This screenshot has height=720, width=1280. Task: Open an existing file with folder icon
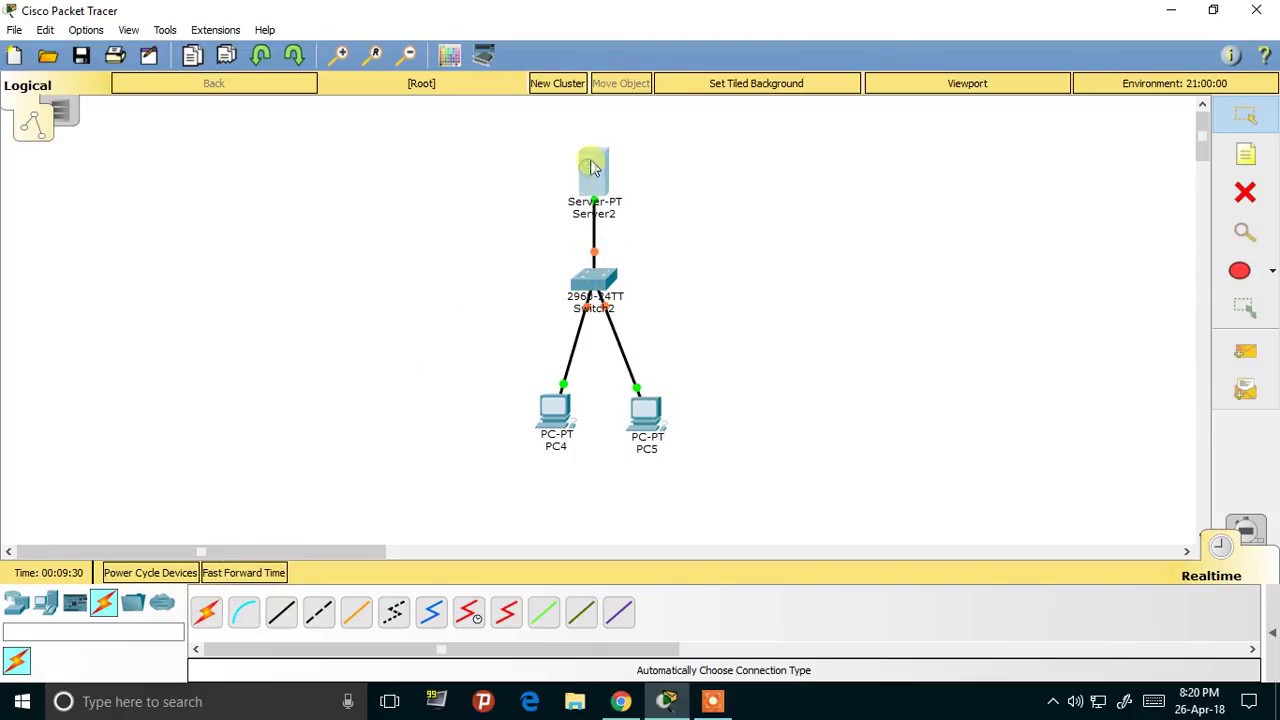[47, 56]
